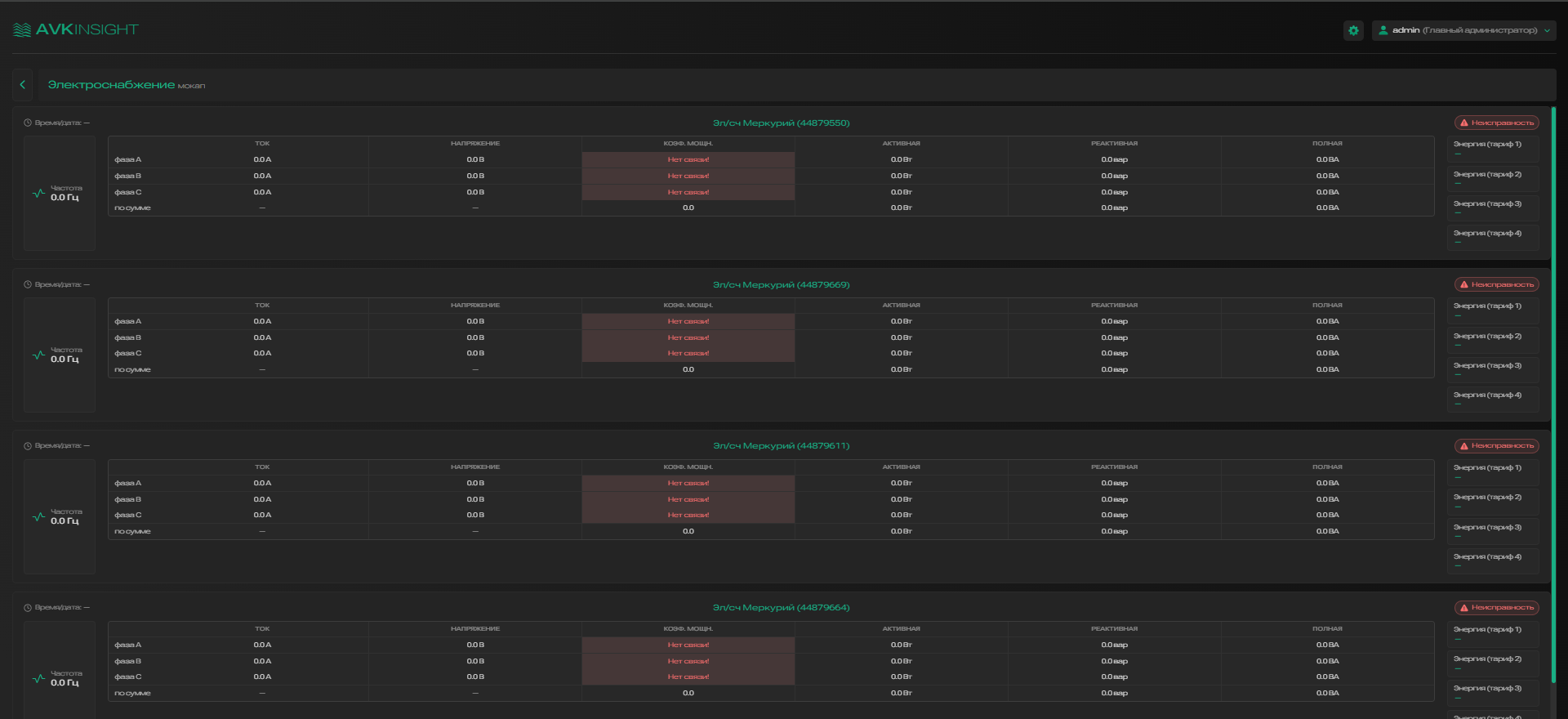Open meter title Эл/сч Меркурий (44879550)
The height and width of the screenshot is (719, 1568).
pyautogui.click(x=782, y=123)
